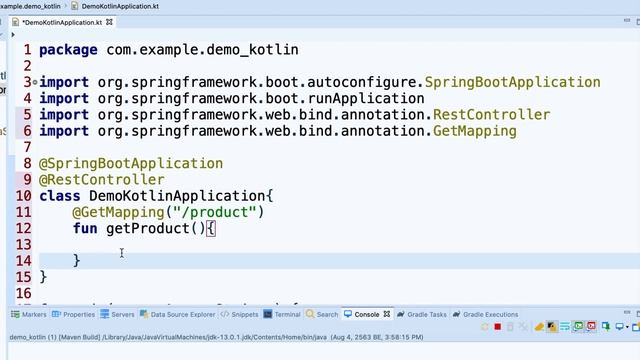Switch to the Properties tab
This screenshot has width=640, height=360.
coord(73,314)
